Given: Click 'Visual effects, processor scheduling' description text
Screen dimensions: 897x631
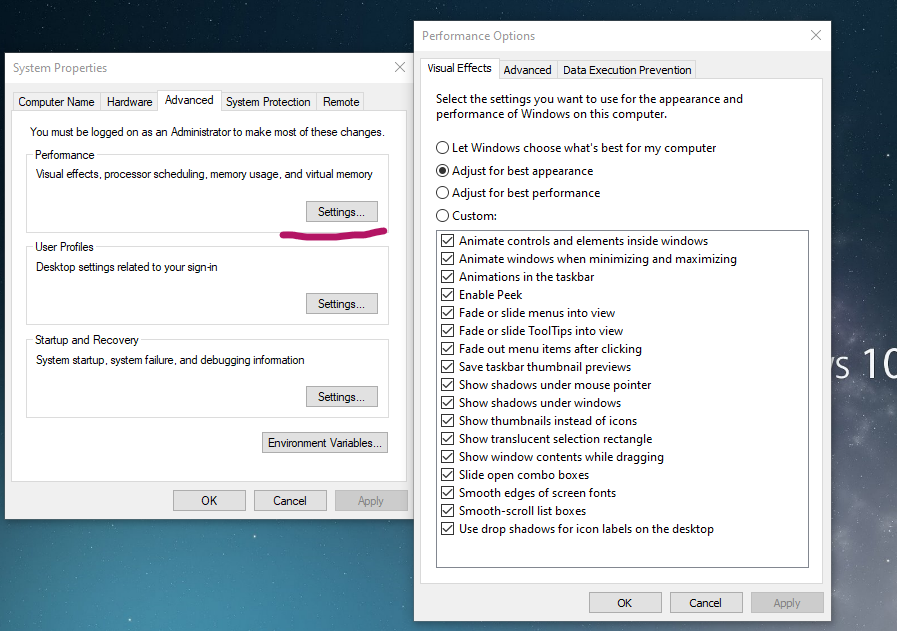Looking at the screenshot, I should pyautogui.click(x=204, y=174).
